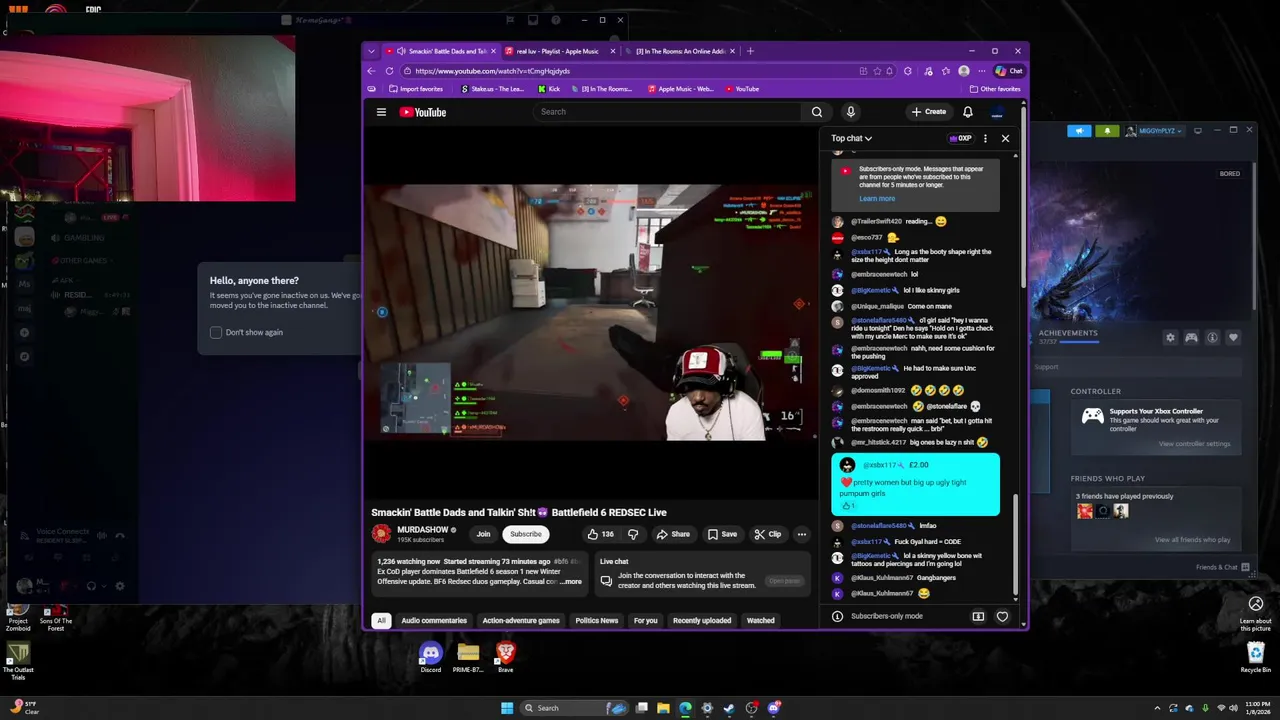The image size is (1280, 720).
Task: Expand video description with ...more
Action: tap(571, 581)
